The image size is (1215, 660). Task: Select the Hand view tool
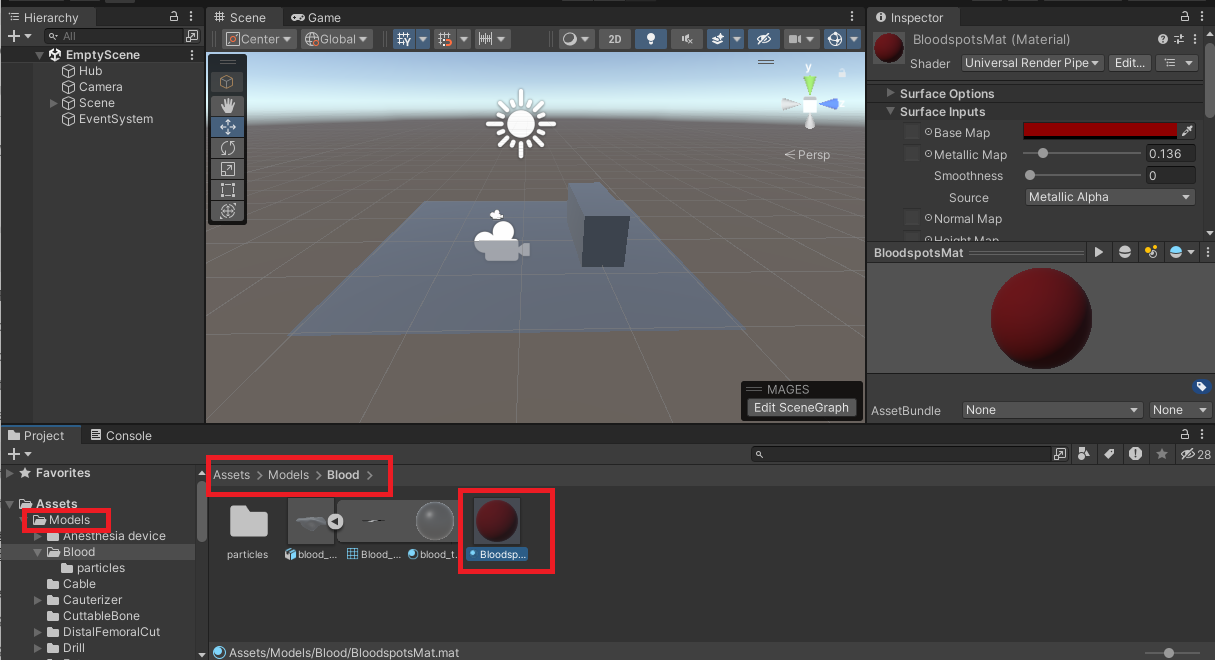pyautogui.click(x=227, y=105)
